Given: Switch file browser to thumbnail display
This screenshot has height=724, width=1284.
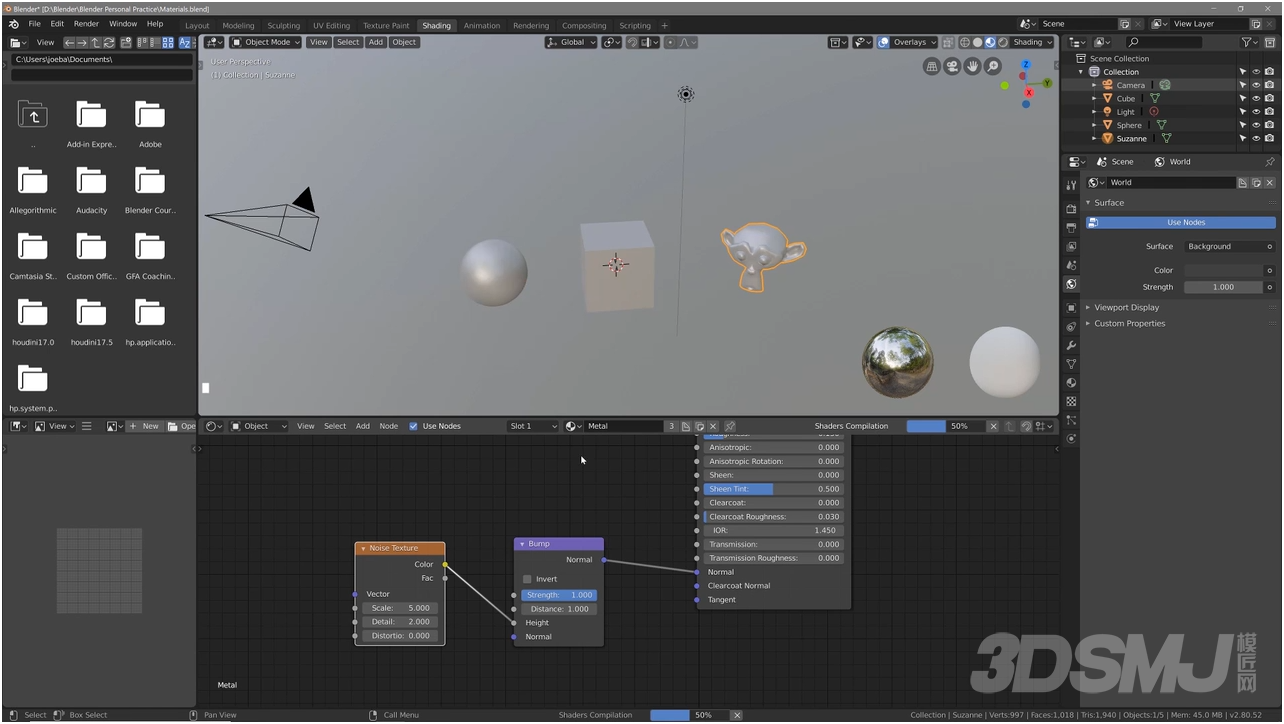Looking at the screenshot, I should point(168,42).
